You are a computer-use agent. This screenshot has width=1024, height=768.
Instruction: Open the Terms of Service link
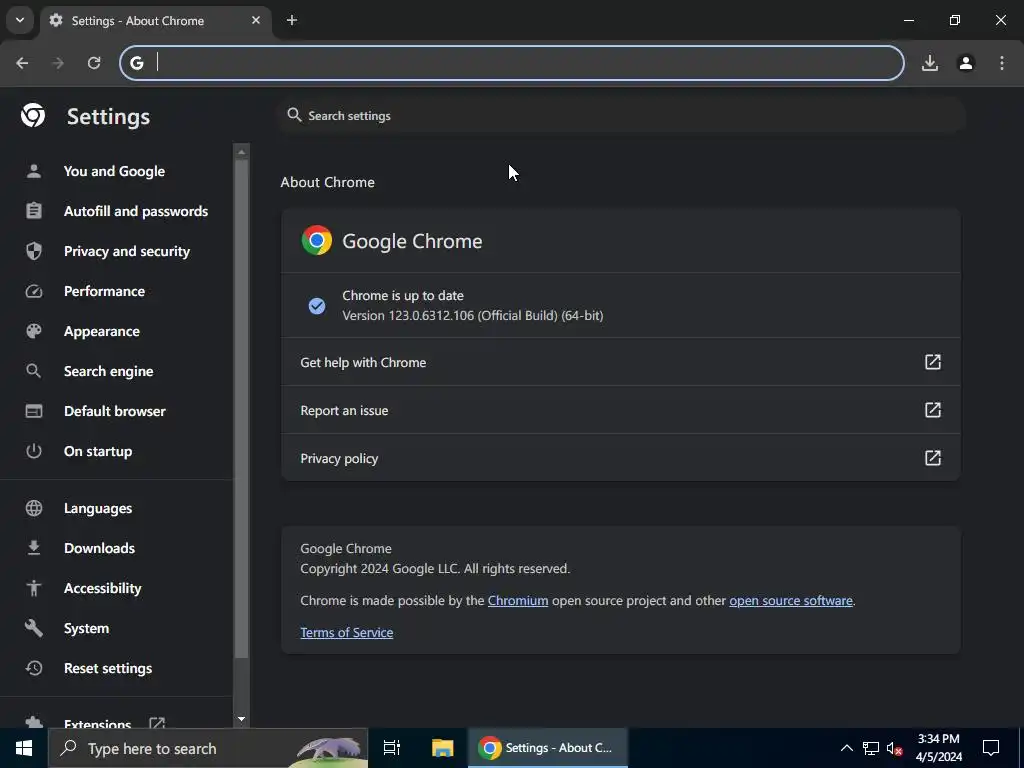click(347, 632)
